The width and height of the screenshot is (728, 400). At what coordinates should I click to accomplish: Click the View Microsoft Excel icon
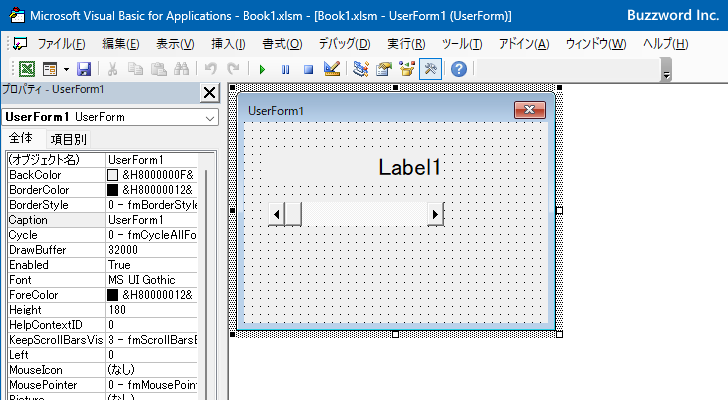pyautogui.click(x=27, y=69)
